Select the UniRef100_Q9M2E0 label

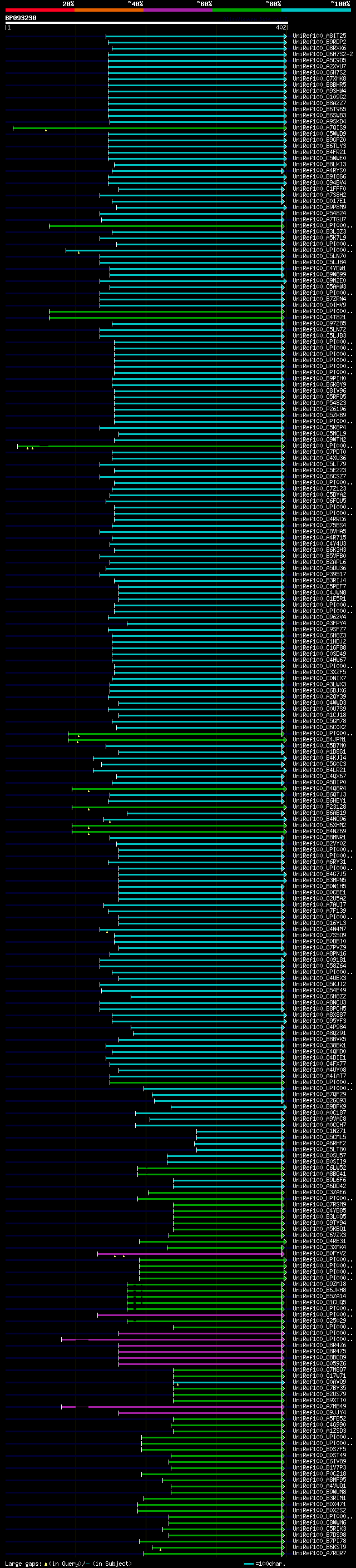[319, 281]
